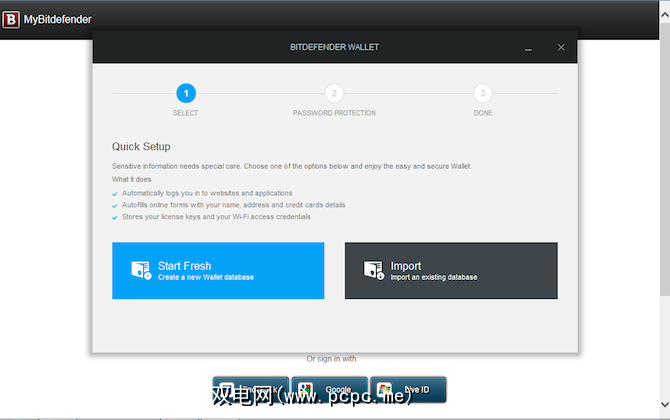Sign in with the Facebook button
The height and width of the screenshot is (420, 670).
251,390
